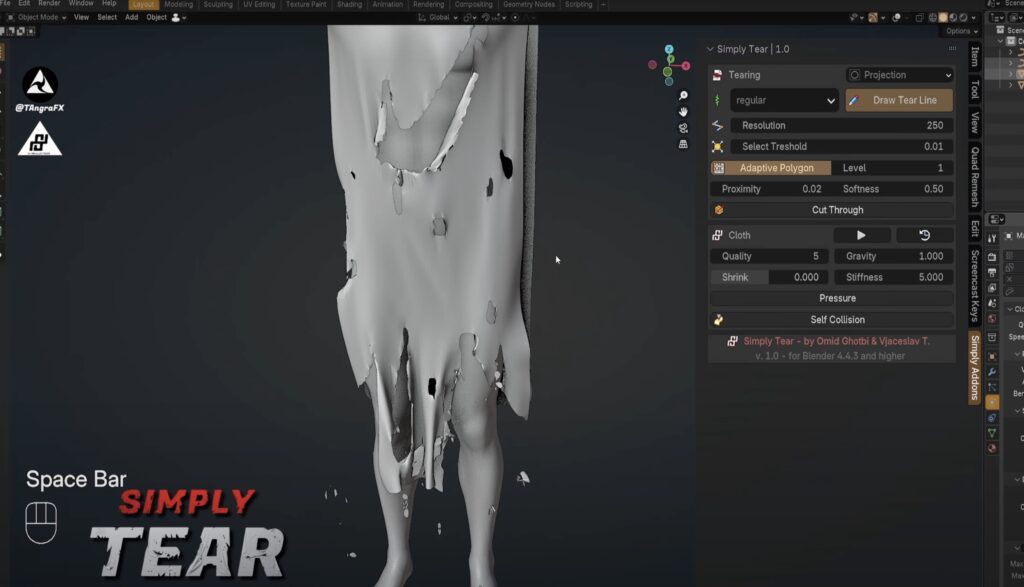Open the Simply Addons sidebar tab

(974, 367)
